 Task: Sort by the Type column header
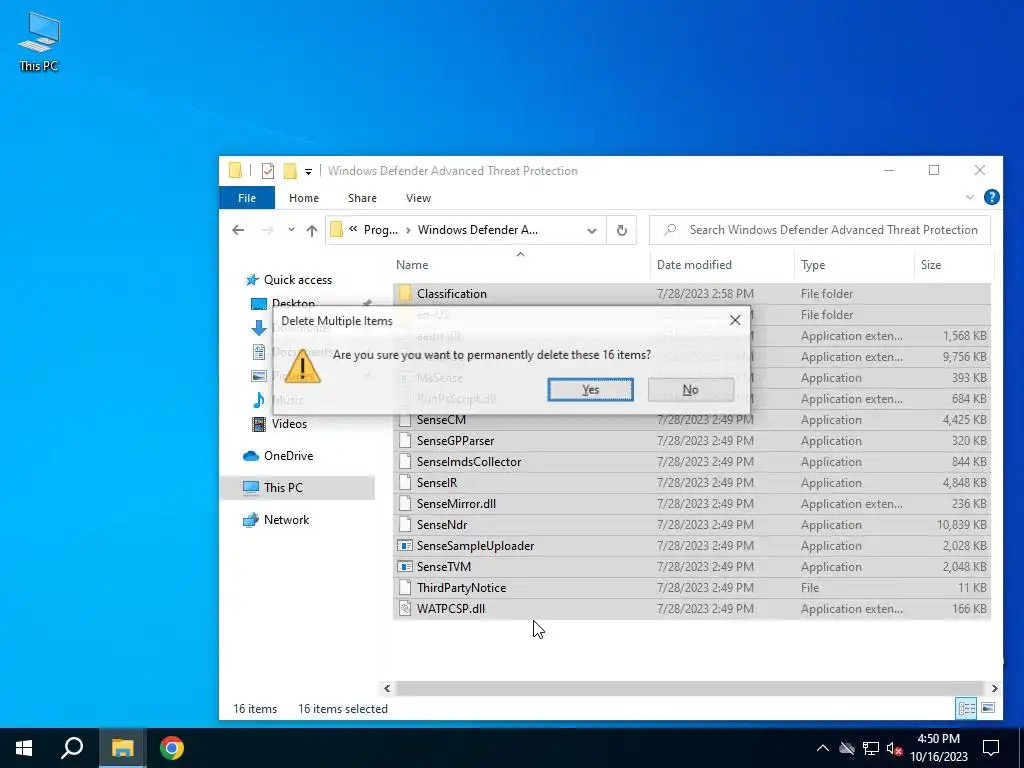click(x=813, y=264)
